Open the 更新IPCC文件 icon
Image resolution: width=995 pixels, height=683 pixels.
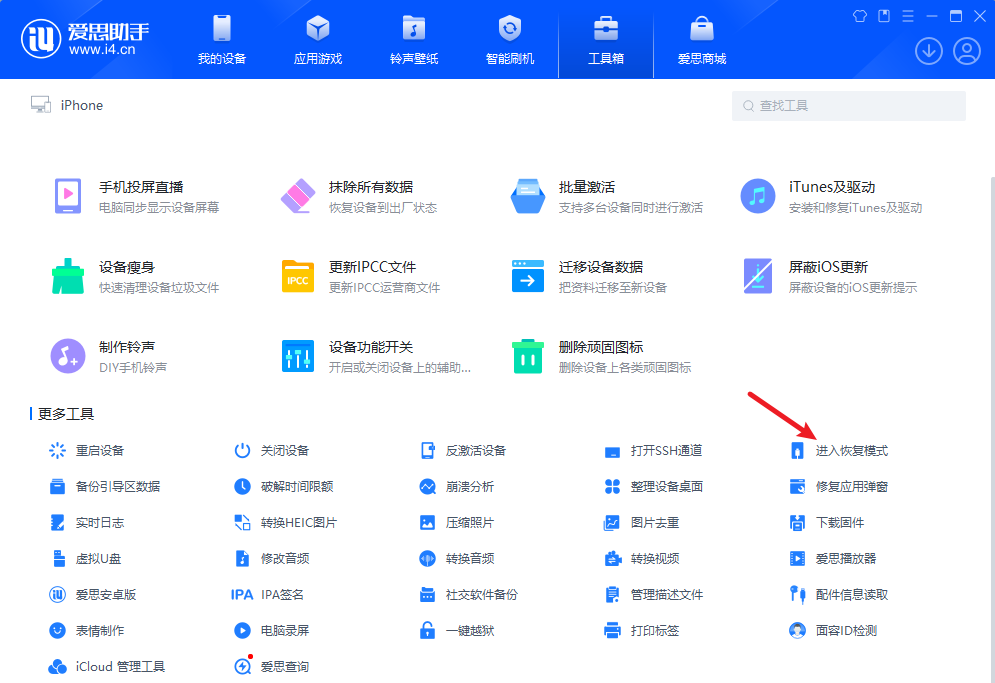(298, 276)
